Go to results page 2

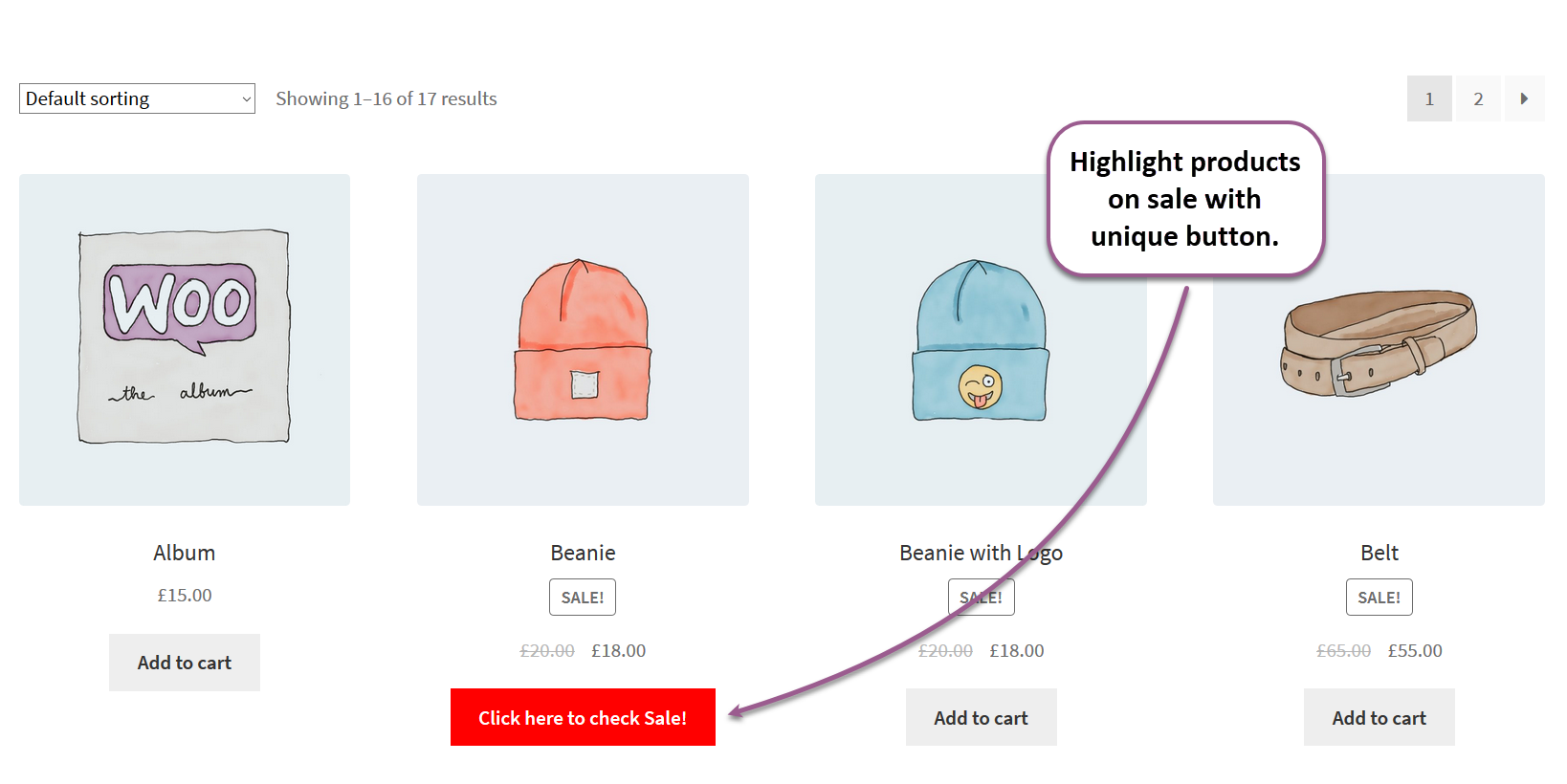point(1477,98)
